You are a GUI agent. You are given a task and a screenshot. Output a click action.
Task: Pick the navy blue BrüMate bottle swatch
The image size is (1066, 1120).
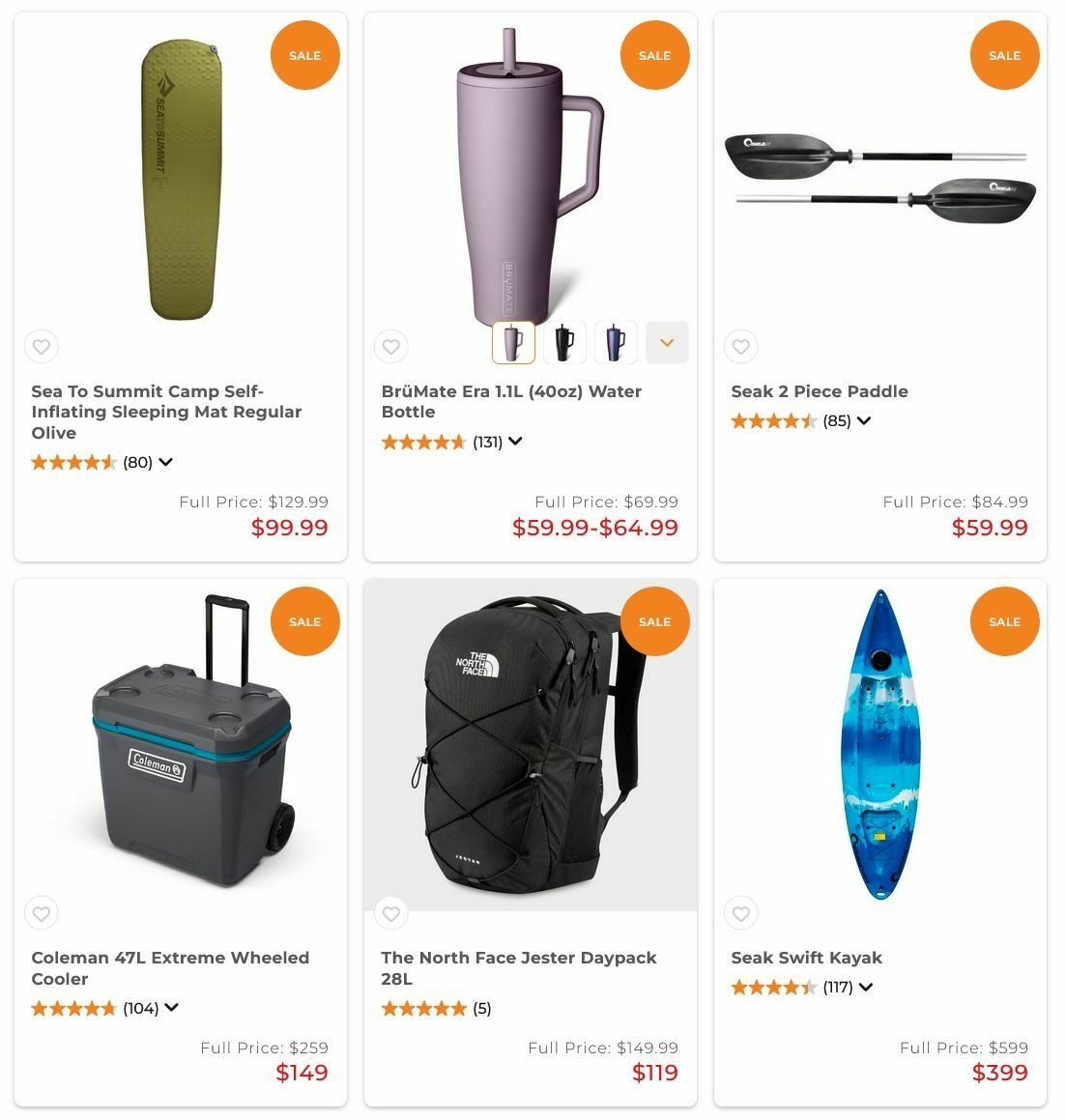(616, 342)
